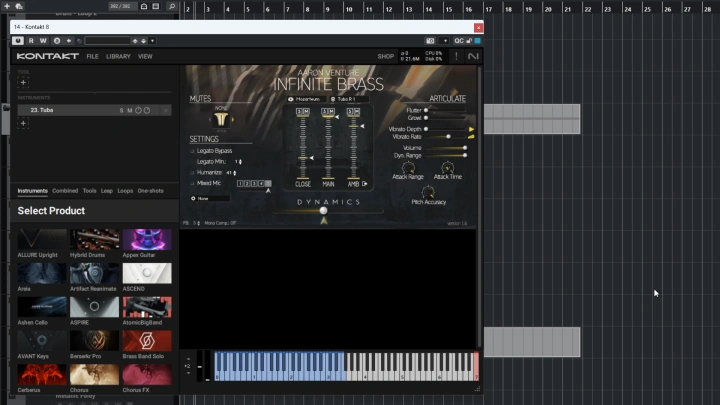Remove 23. Tuba with its X button

(x=166, y=110)
